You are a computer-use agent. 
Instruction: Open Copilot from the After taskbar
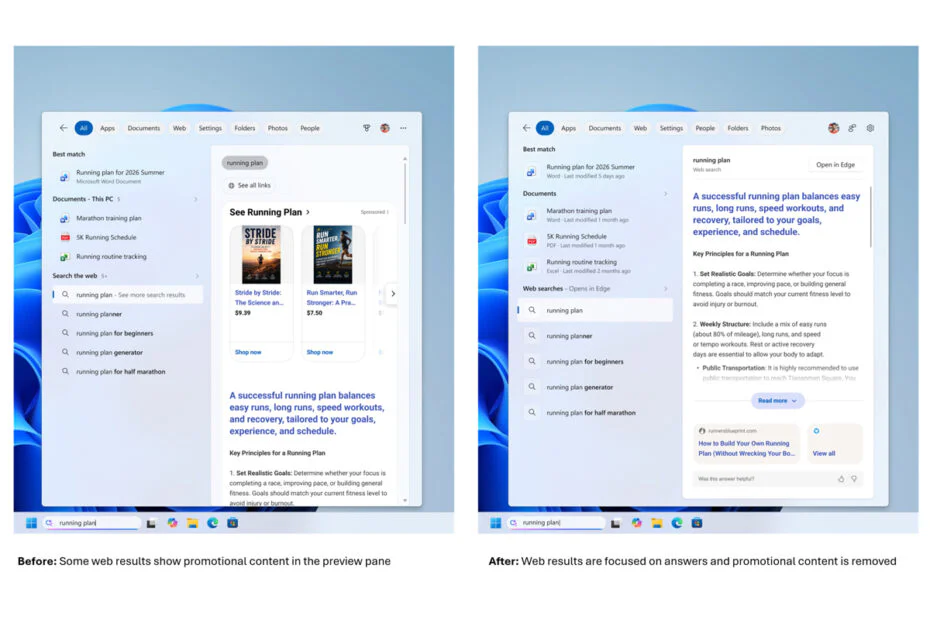pos(636,523)
